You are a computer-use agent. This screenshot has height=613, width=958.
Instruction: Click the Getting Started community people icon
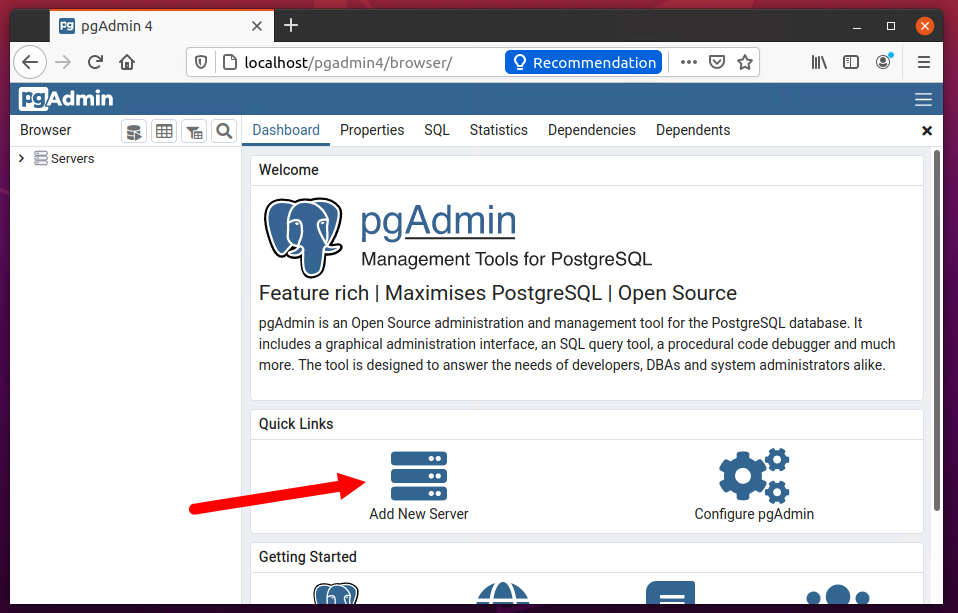(838, 595)
